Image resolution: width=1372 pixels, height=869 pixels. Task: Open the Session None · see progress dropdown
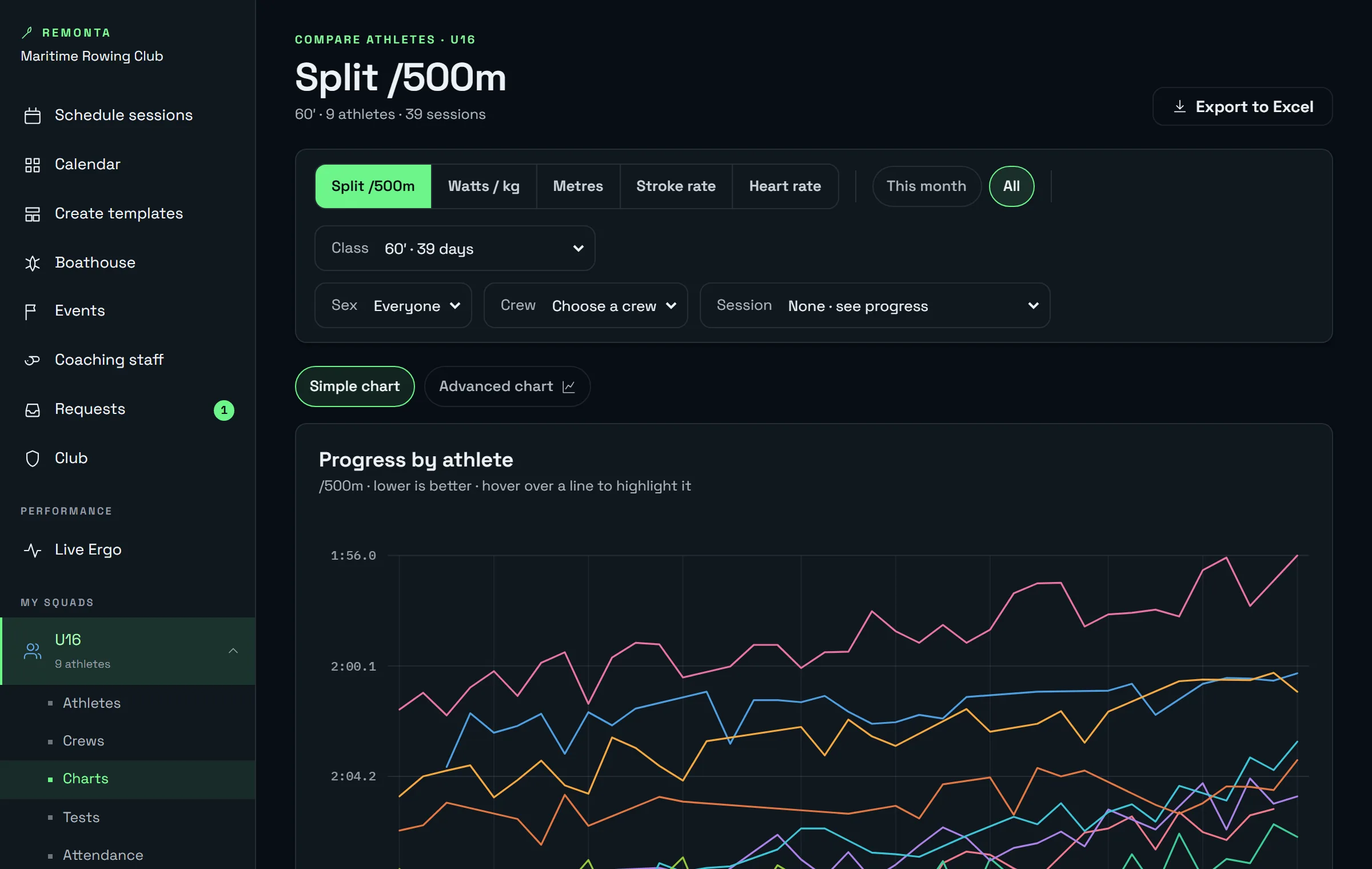pyautogui.click(x=875, y=305)
